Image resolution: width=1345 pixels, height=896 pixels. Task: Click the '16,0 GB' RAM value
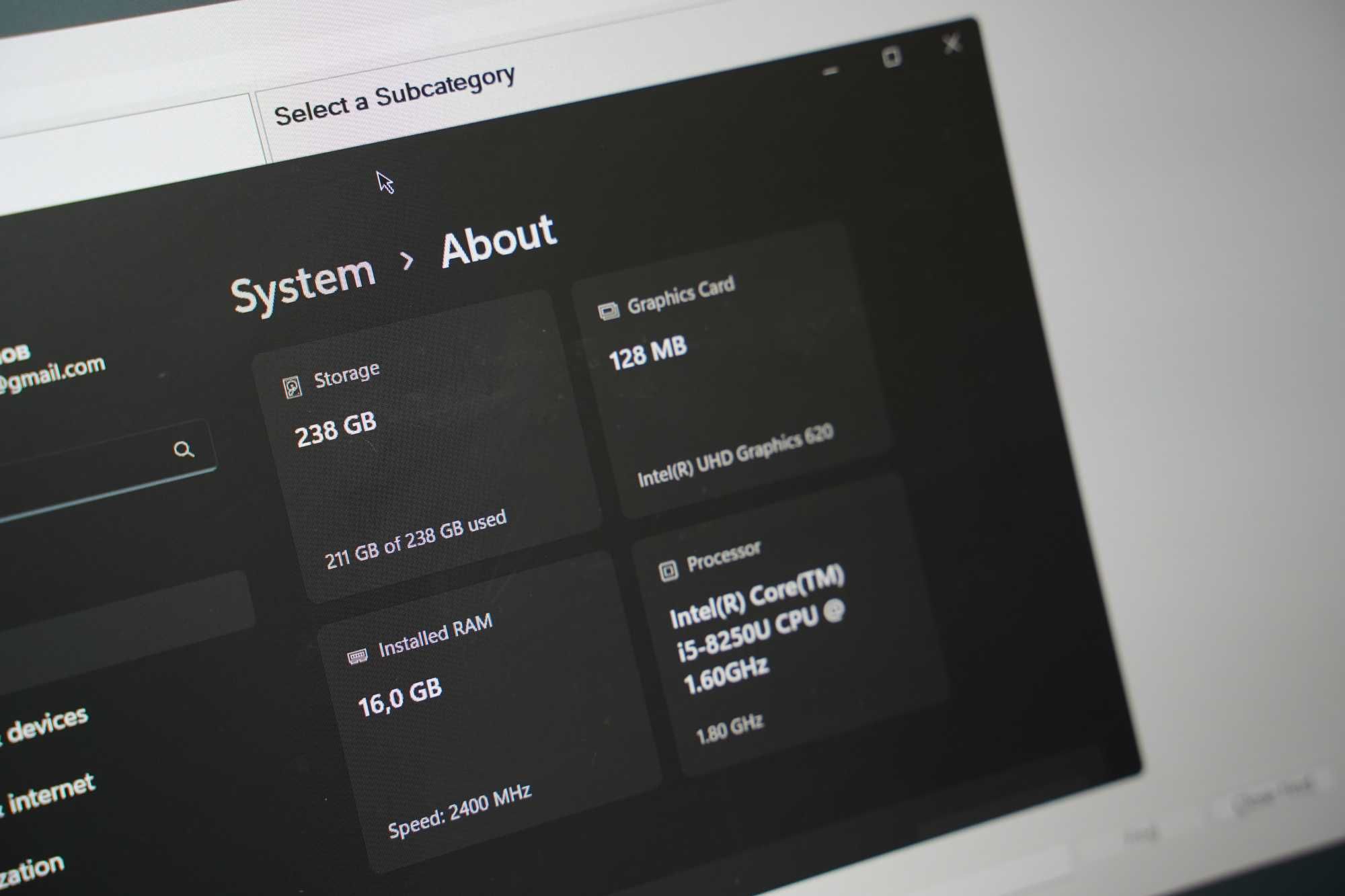[400, 698]
